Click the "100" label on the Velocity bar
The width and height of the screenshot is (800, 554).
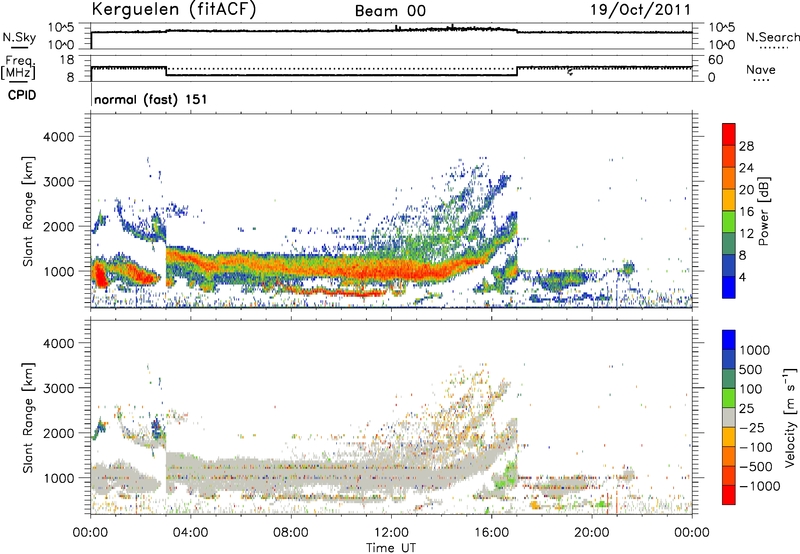pos(751,389)
